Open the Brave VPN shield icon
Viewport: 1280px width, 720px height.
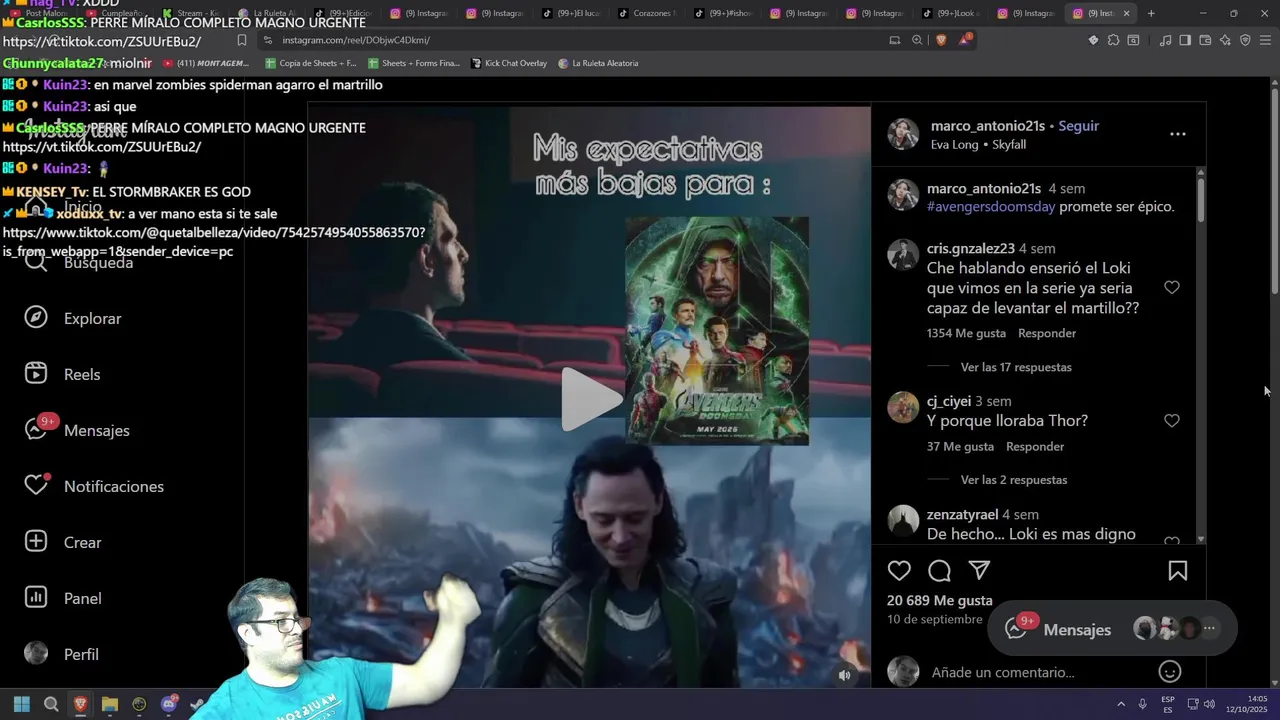pos(1245,40)
